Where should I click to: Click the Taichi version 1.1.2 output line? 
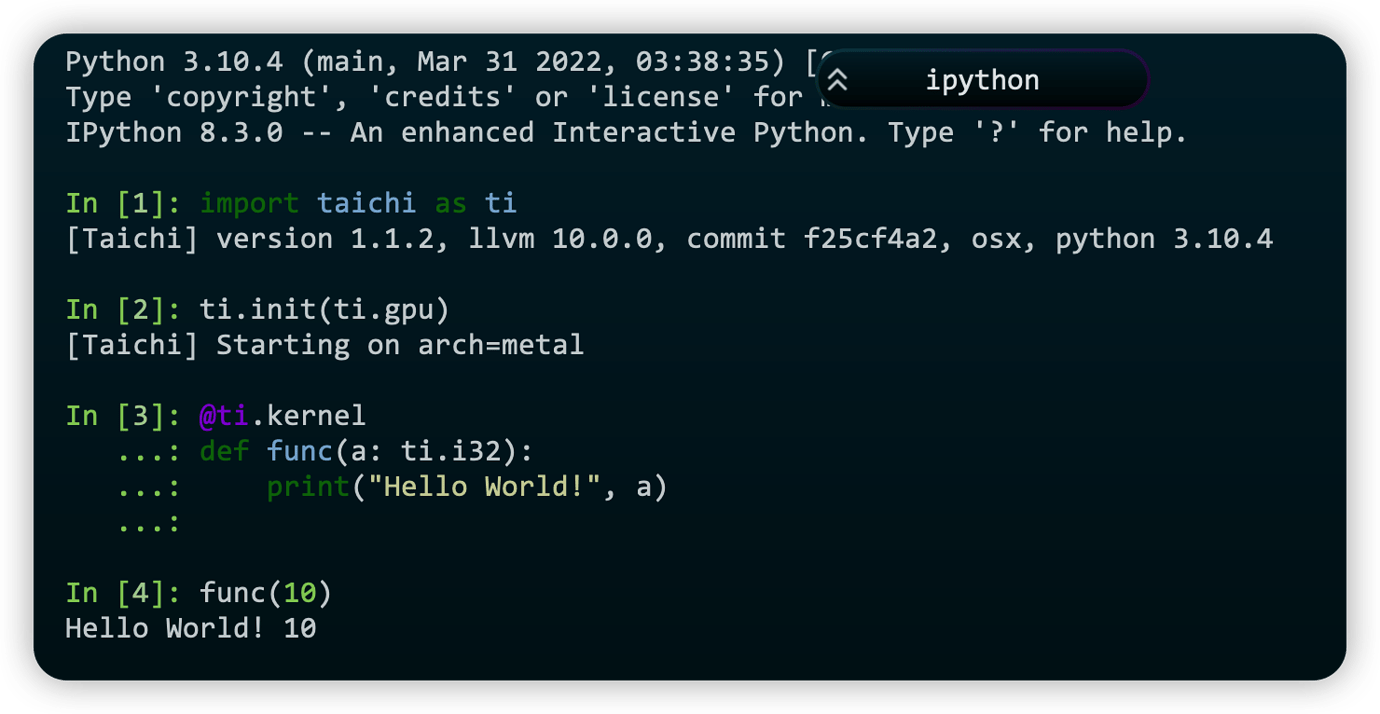point(668,239)
